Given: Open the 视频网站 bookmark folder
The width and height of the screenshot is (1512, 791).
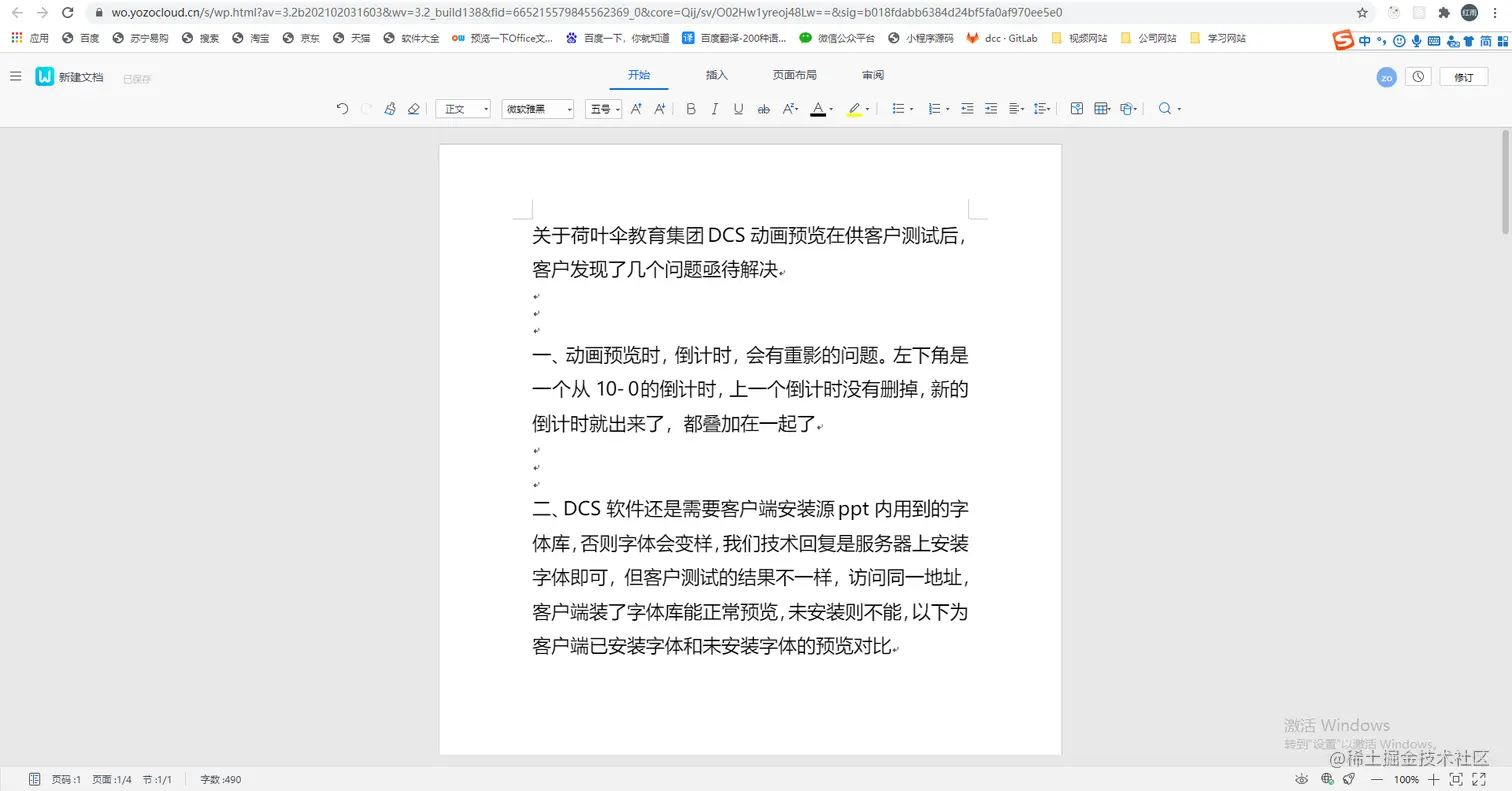Looking at the screenshot, I should pyautogui.click(x=1079, y=38).
